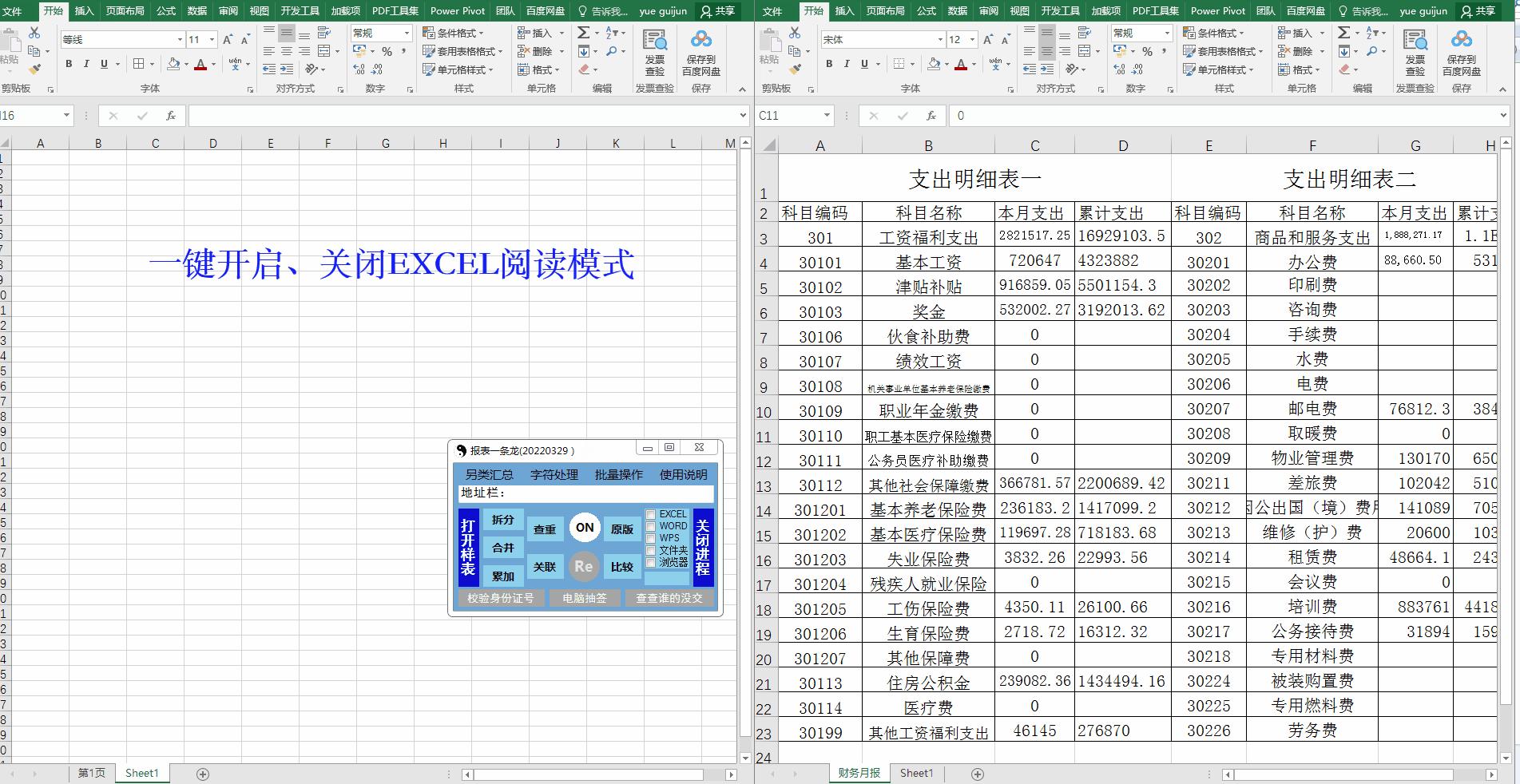Click the AutoSum Σ icon
Image resolution: width=1520 pixels, height=784 pixels.
click(582, 33)
